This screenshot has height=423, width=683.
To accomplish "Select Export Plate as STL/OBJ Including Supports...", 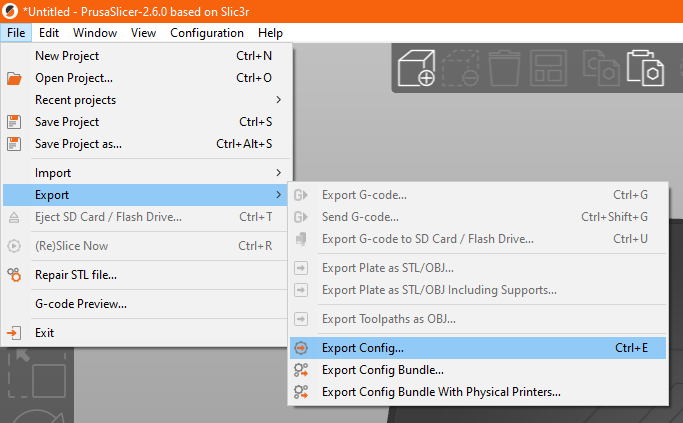I will coord(478,290).
